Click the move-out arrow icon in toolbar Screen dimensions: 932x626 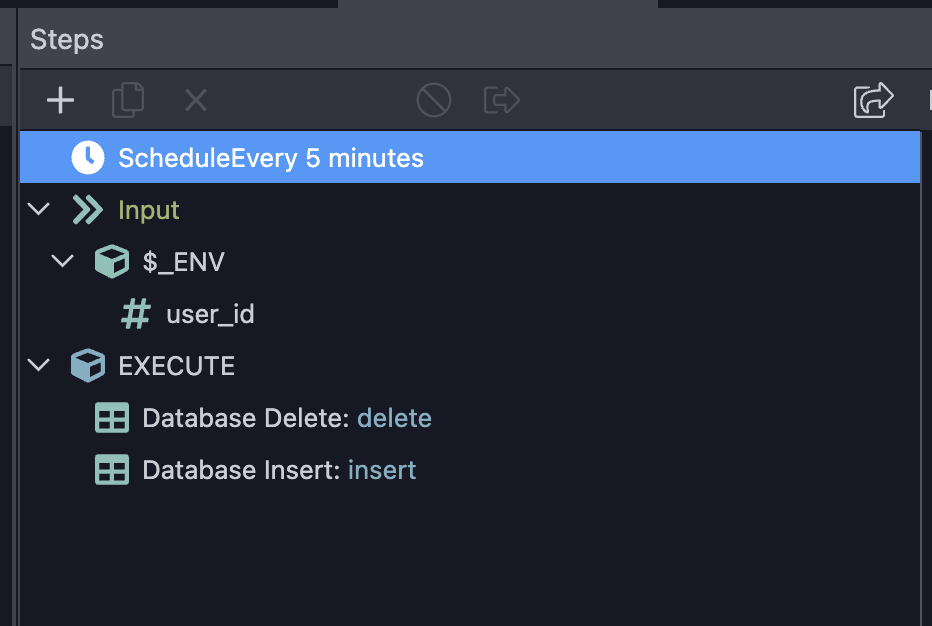click(x=502, y=100)
